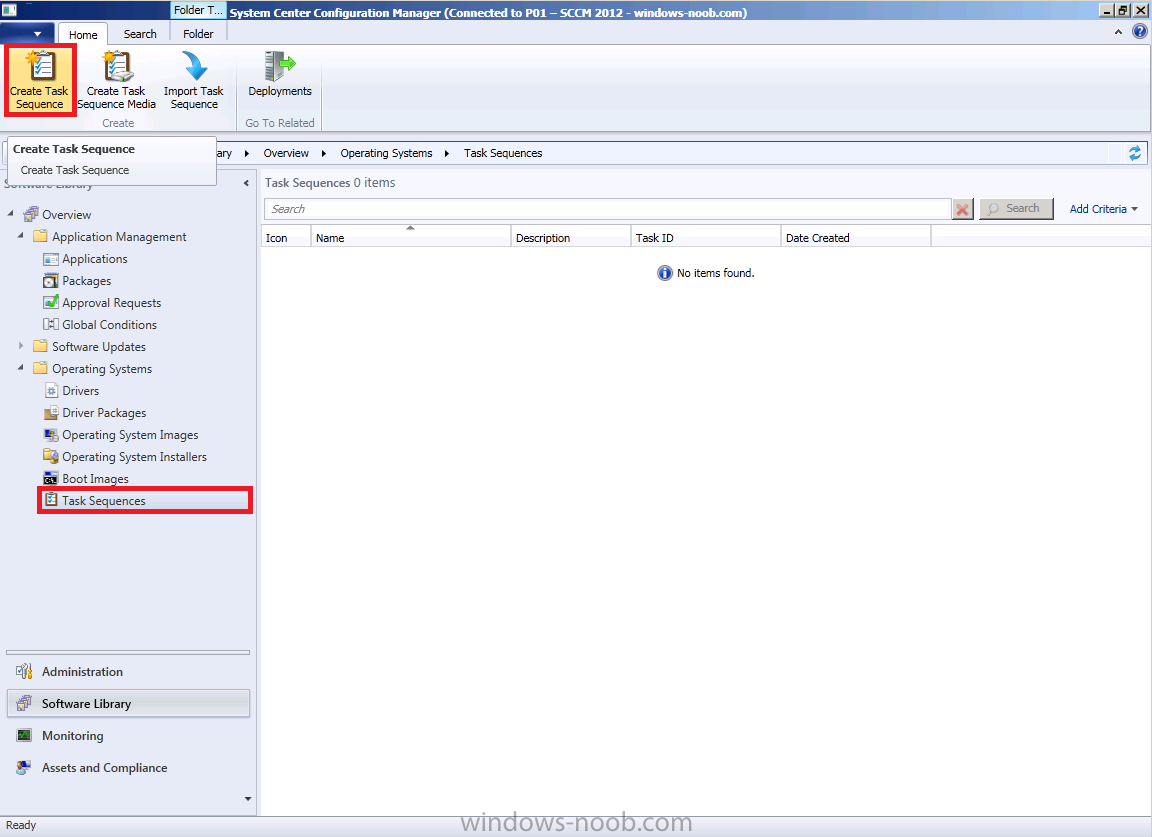
Task: Expand the Software Updates node
Action: [x=21, y=345]
